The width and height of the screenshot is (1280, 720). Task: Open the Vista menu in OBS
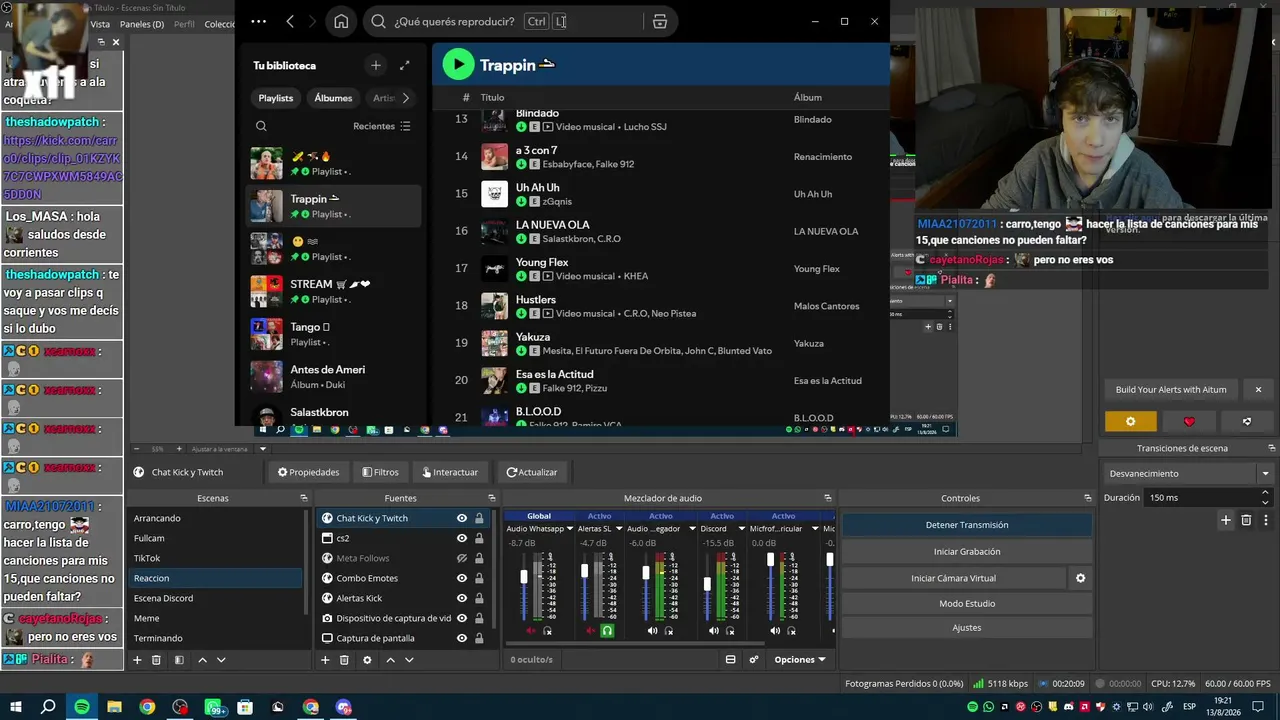pos(100,24)
